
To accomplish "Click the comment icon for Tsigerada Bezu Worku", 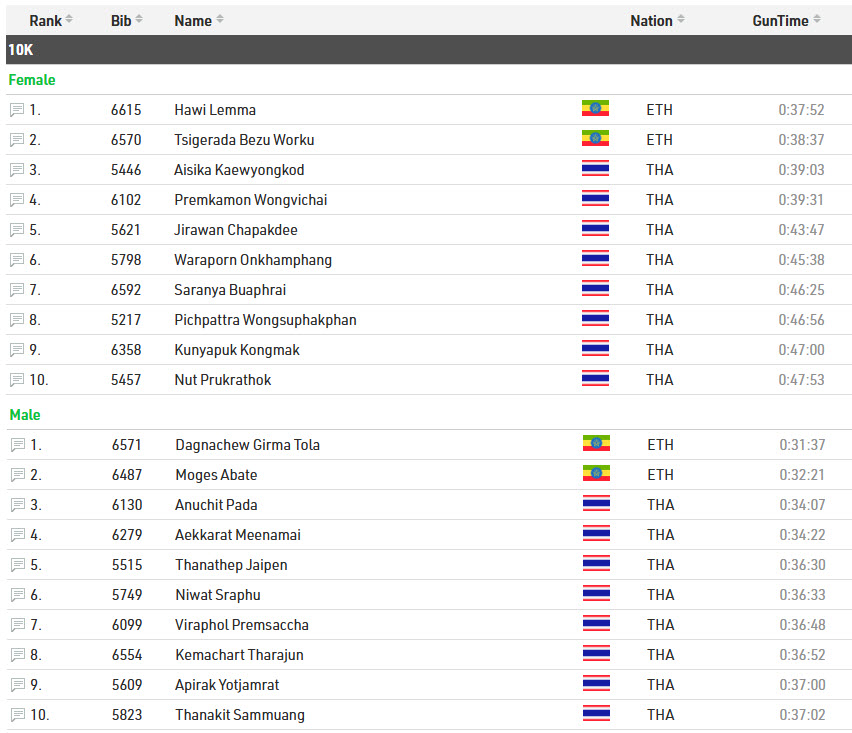I will [17, 140].
